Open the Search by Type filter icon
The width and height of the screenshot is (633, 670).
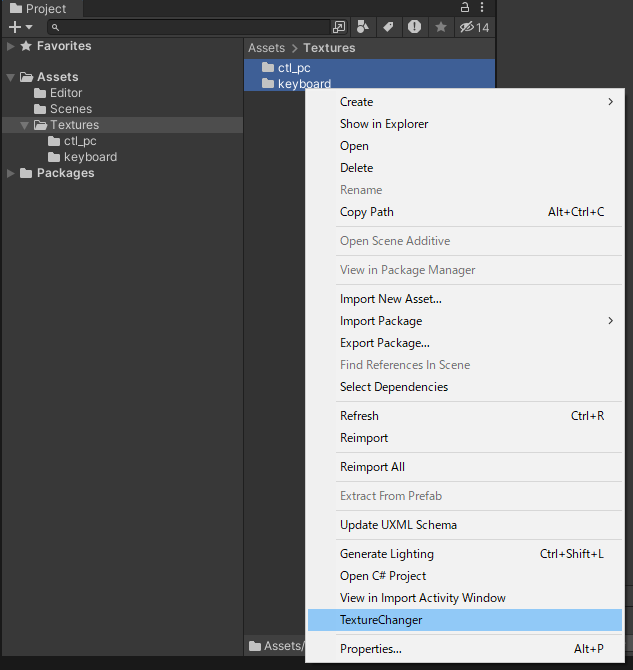(x=362, y=27)
